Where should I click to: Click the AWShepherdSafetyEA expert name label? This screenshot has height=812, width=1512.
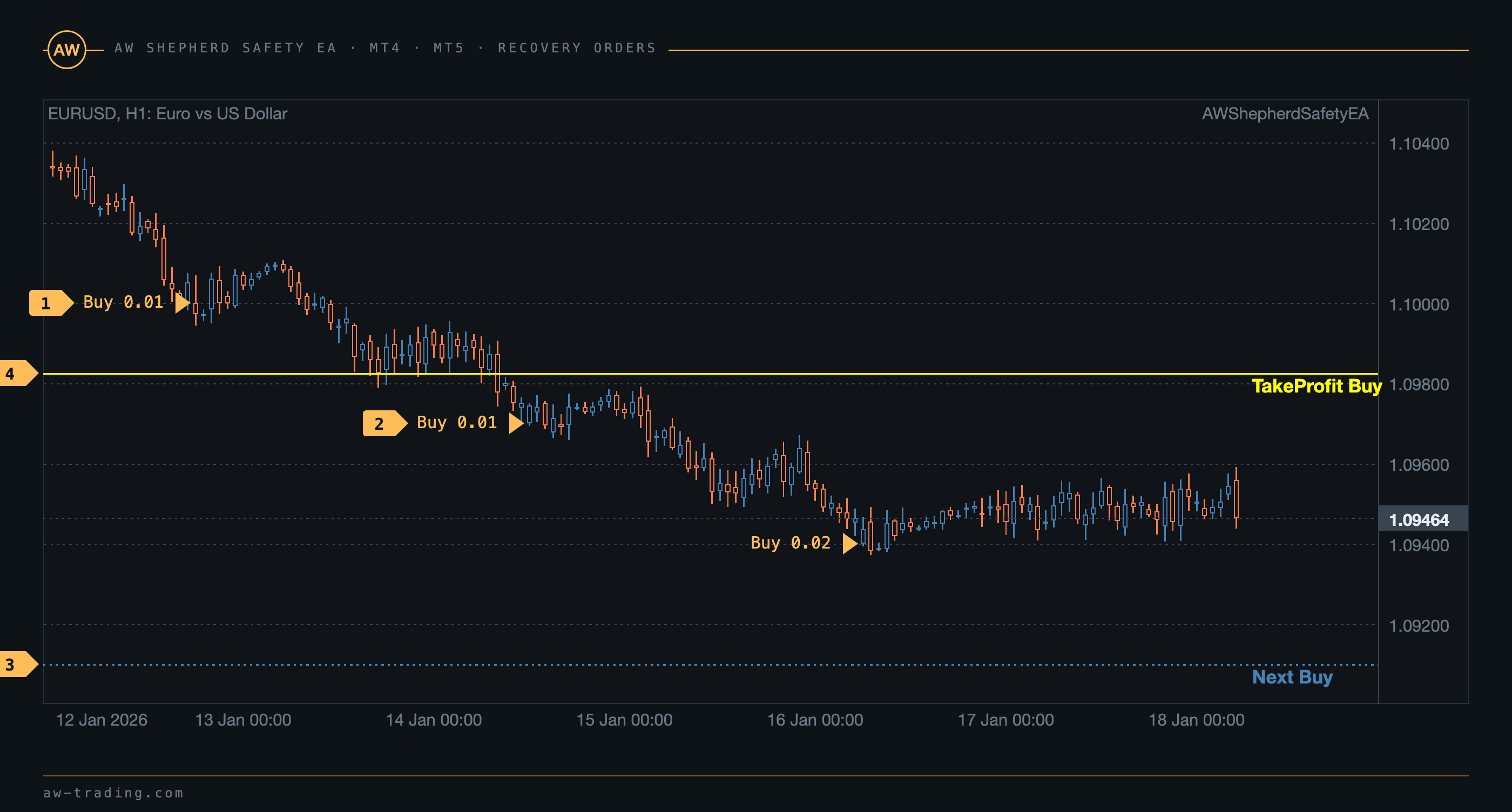[x=1285, y=114]
